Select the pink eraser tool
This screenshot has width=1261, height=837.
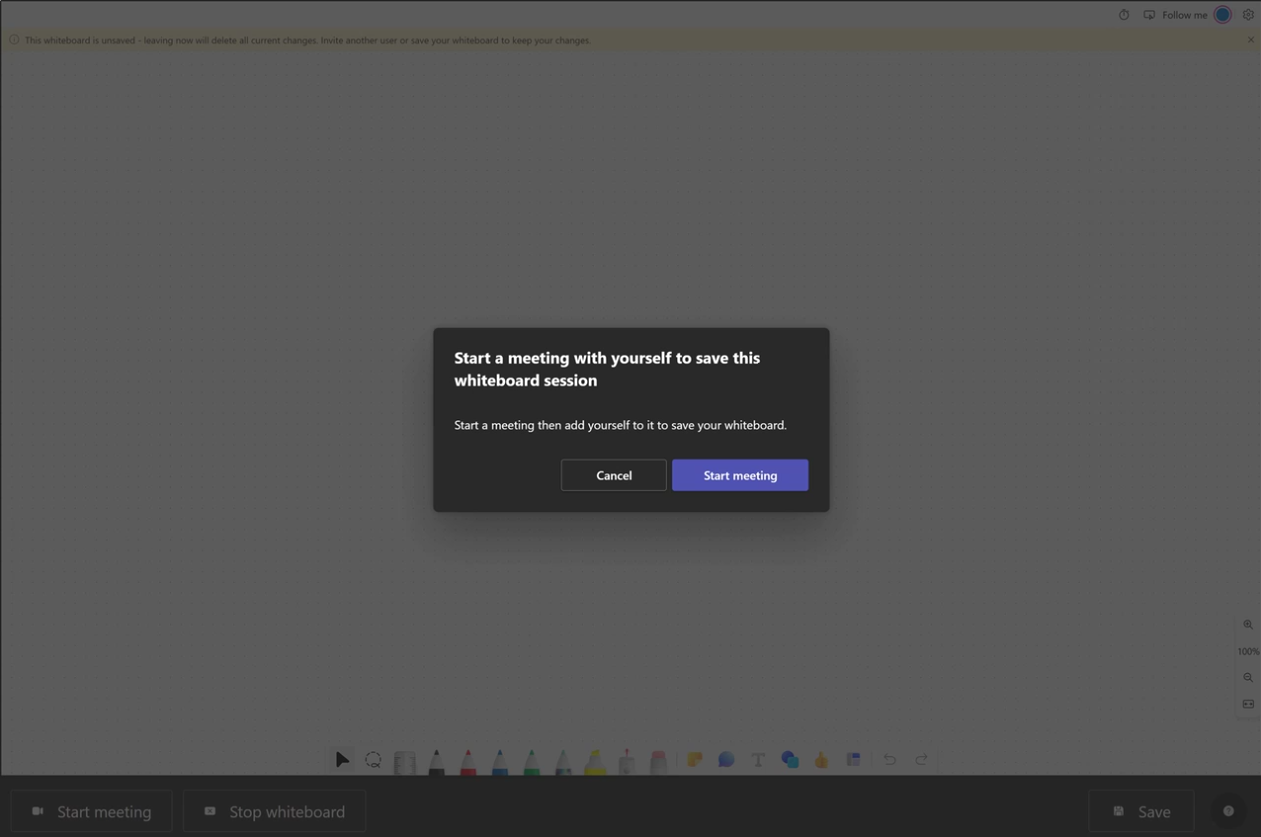tap(658, 762)
